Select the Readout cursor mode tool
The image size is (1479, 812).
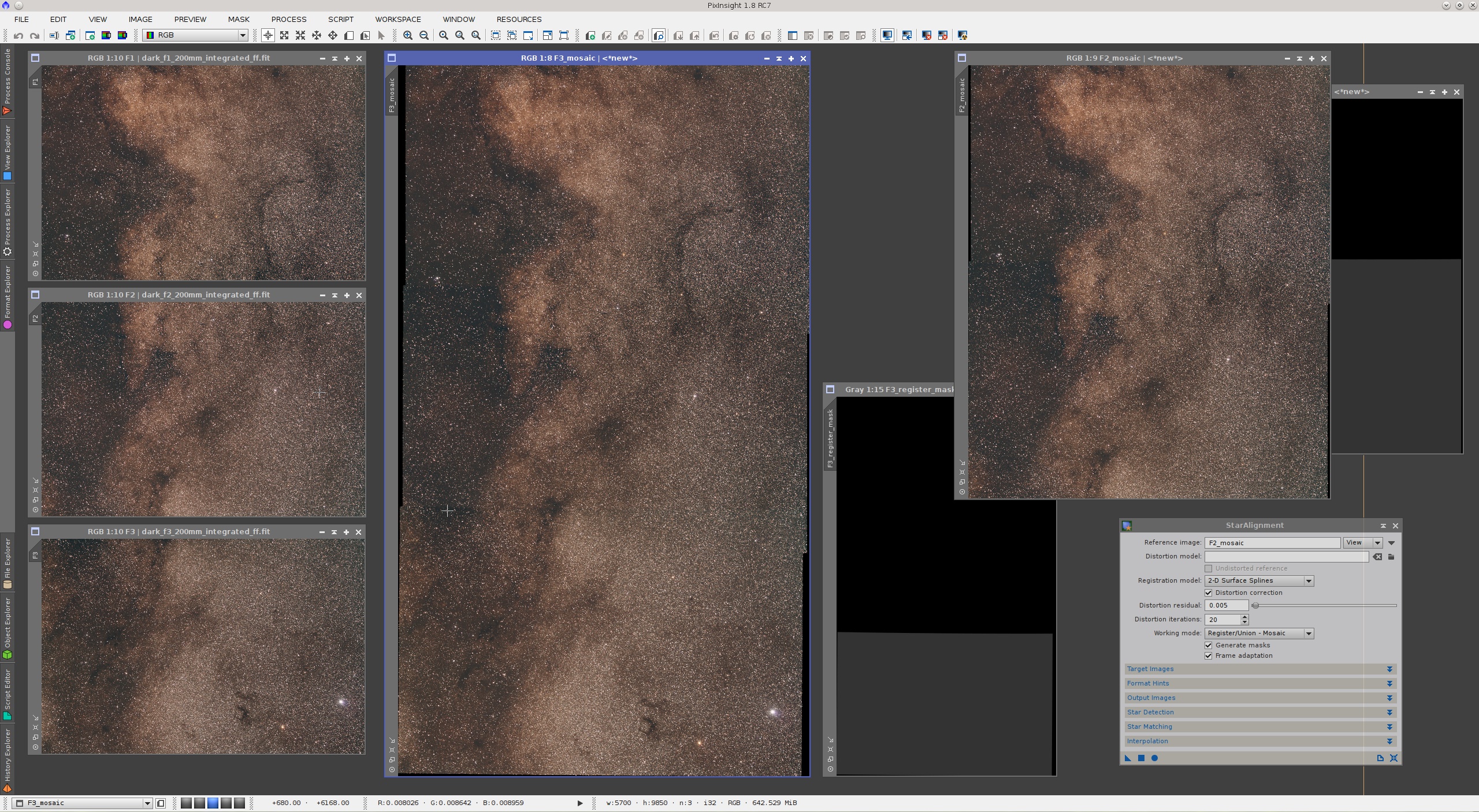pyautogui.click(x=268, y=35)
